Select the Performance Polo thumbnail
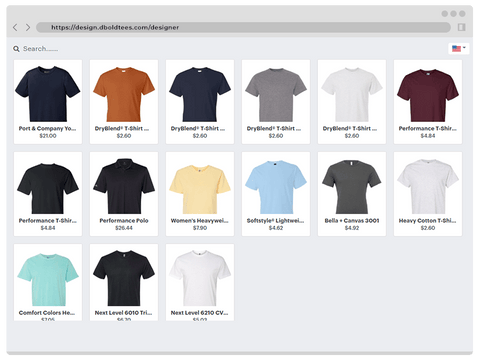Viewport: 480px width, 362px height. [124, 186]
